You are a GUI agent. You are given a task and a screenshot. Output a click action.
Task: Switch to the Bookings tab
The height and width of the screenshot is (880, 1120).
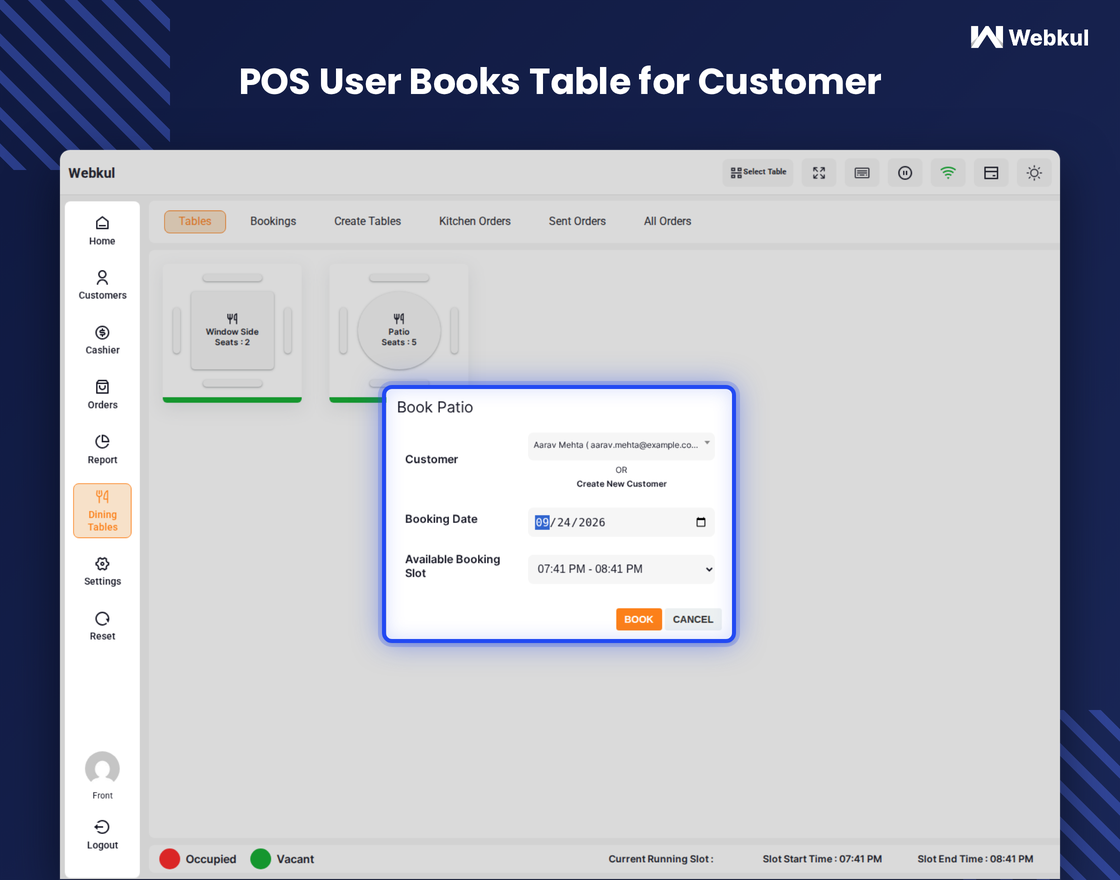point(273,221)
